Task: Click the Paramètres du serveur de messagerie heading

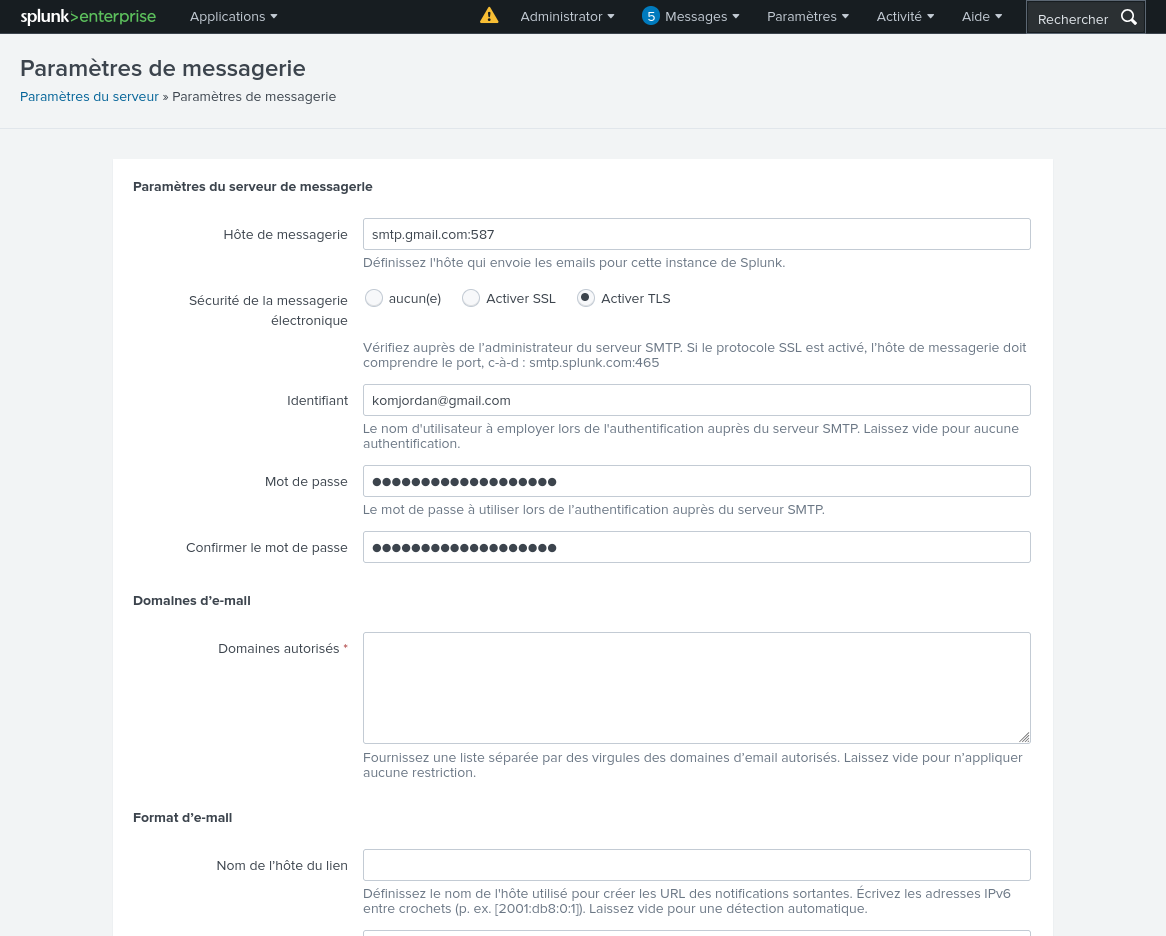Action: coord(253,187)
